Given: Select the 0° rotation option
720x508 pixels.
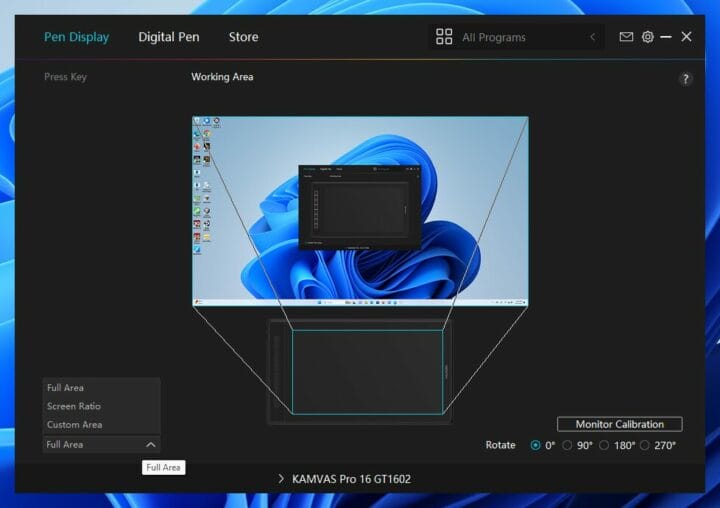Looking at the screenshot, I should 536,445.
